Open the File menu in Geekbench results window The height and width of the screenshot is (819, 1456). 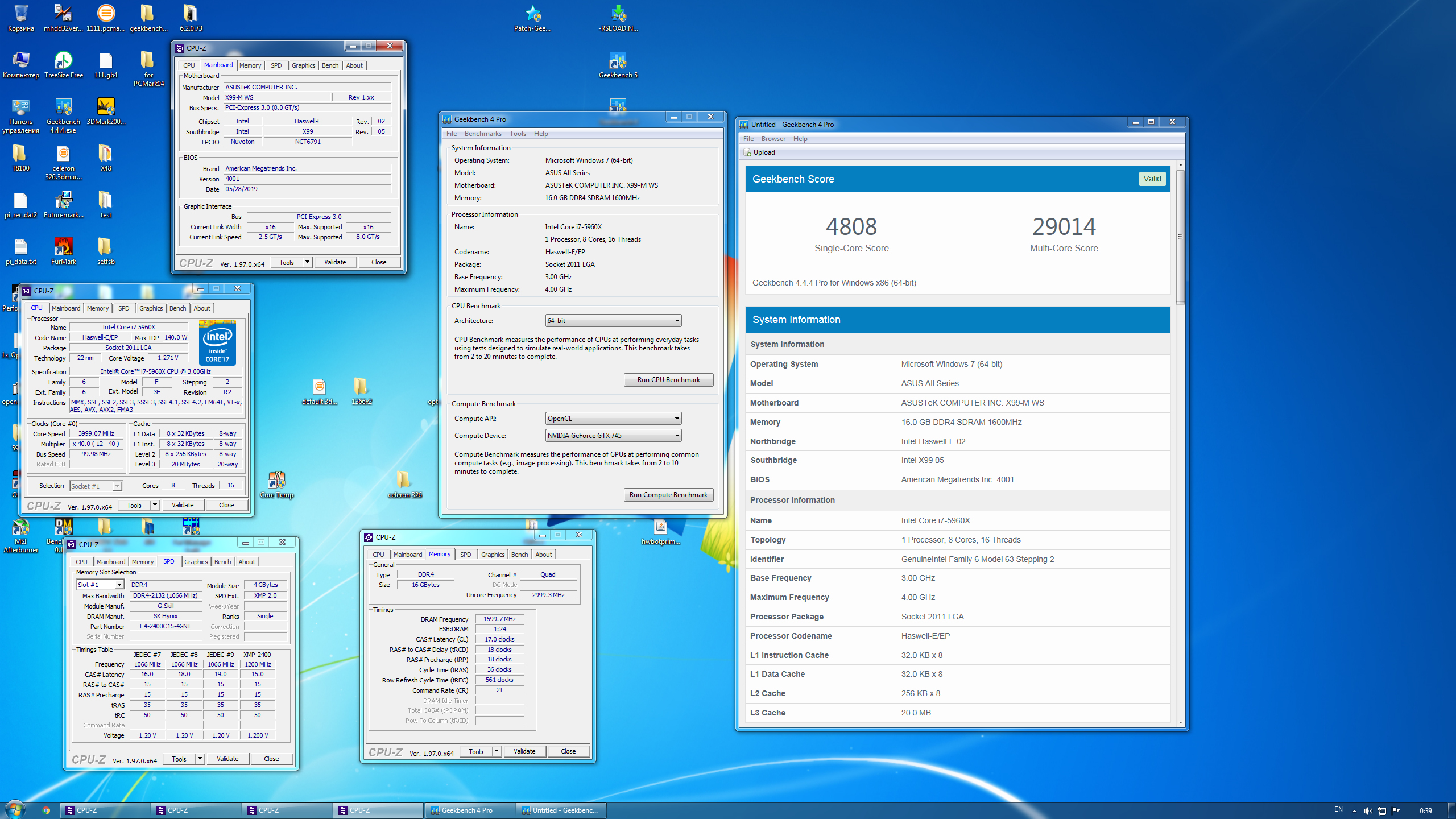tap(748, 139)
